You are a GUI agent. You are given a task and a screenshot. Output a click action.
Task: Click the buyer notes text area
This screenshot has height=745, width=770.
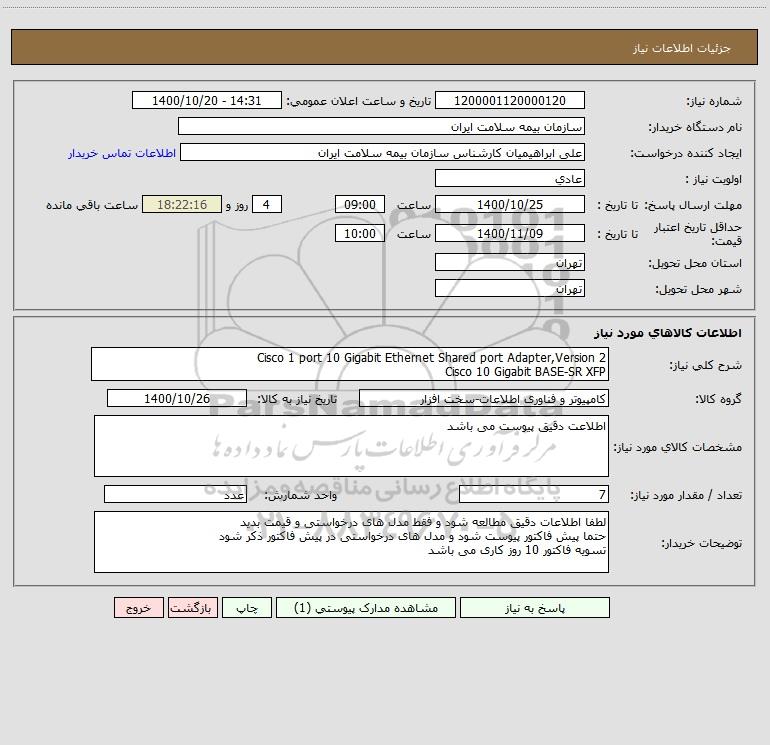pos(351,542)
